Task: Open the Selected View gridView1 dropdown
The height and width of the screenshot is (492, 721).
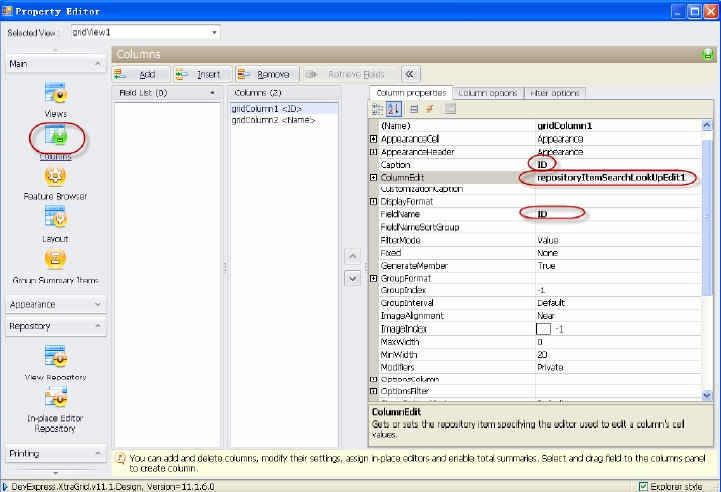Action: (214, 33)
